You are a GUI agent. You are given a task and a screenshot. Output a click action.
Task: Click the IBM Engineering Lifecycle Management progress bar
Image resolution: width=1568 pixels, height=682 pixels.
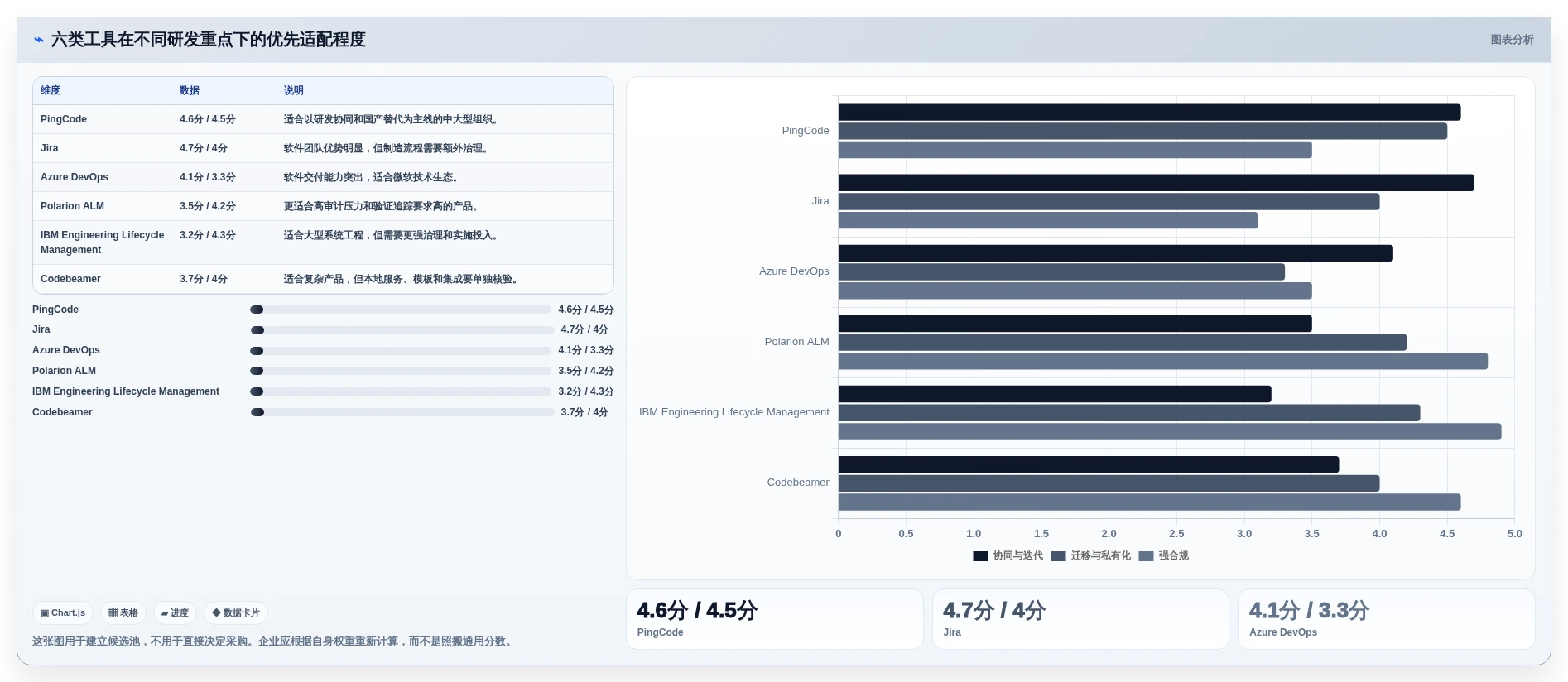coord(401,391)
